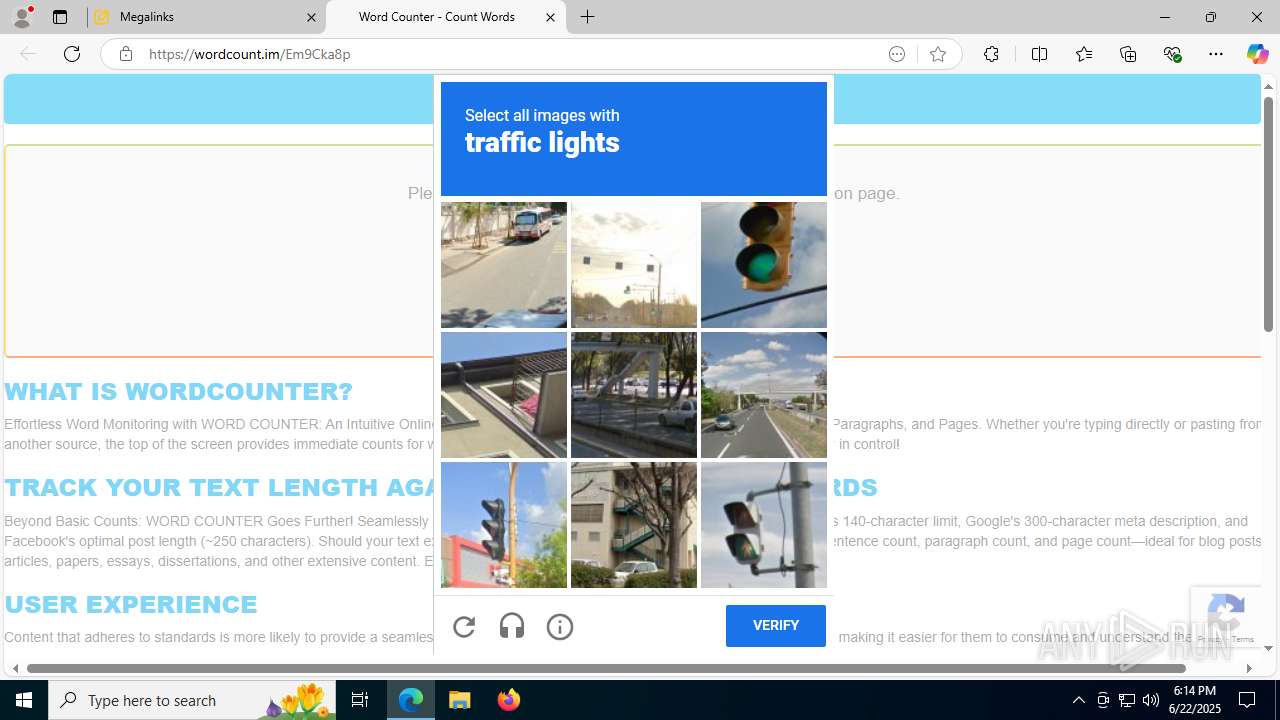
Task: Open Settings and more menu
Action: (1216, 54)
